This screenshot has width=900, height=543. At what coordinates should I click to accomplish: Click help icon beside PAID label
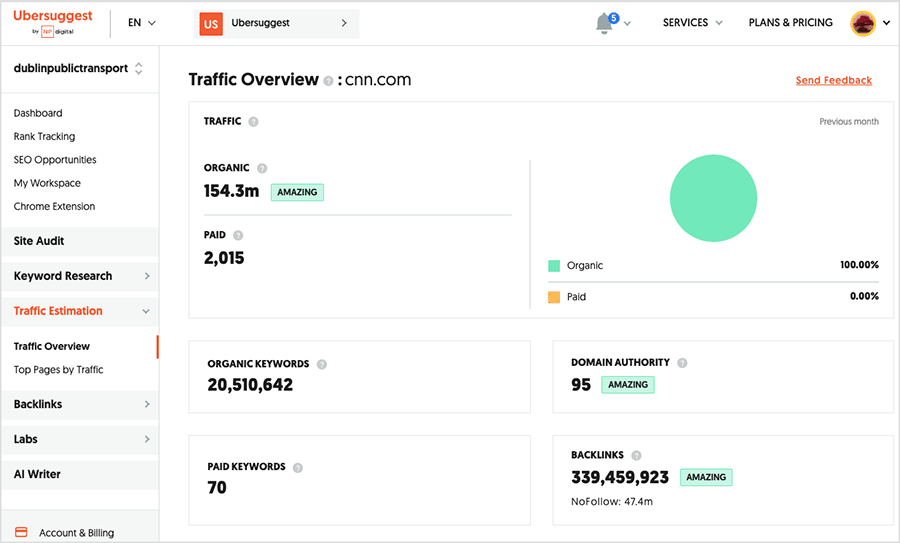tap(238, 235)
